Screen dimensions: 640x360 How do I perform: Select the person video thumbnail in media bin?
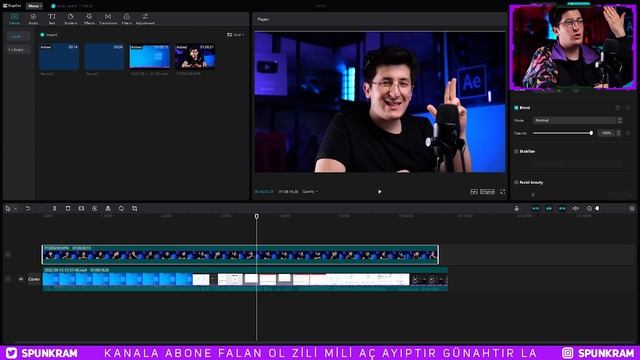(195, 57)
